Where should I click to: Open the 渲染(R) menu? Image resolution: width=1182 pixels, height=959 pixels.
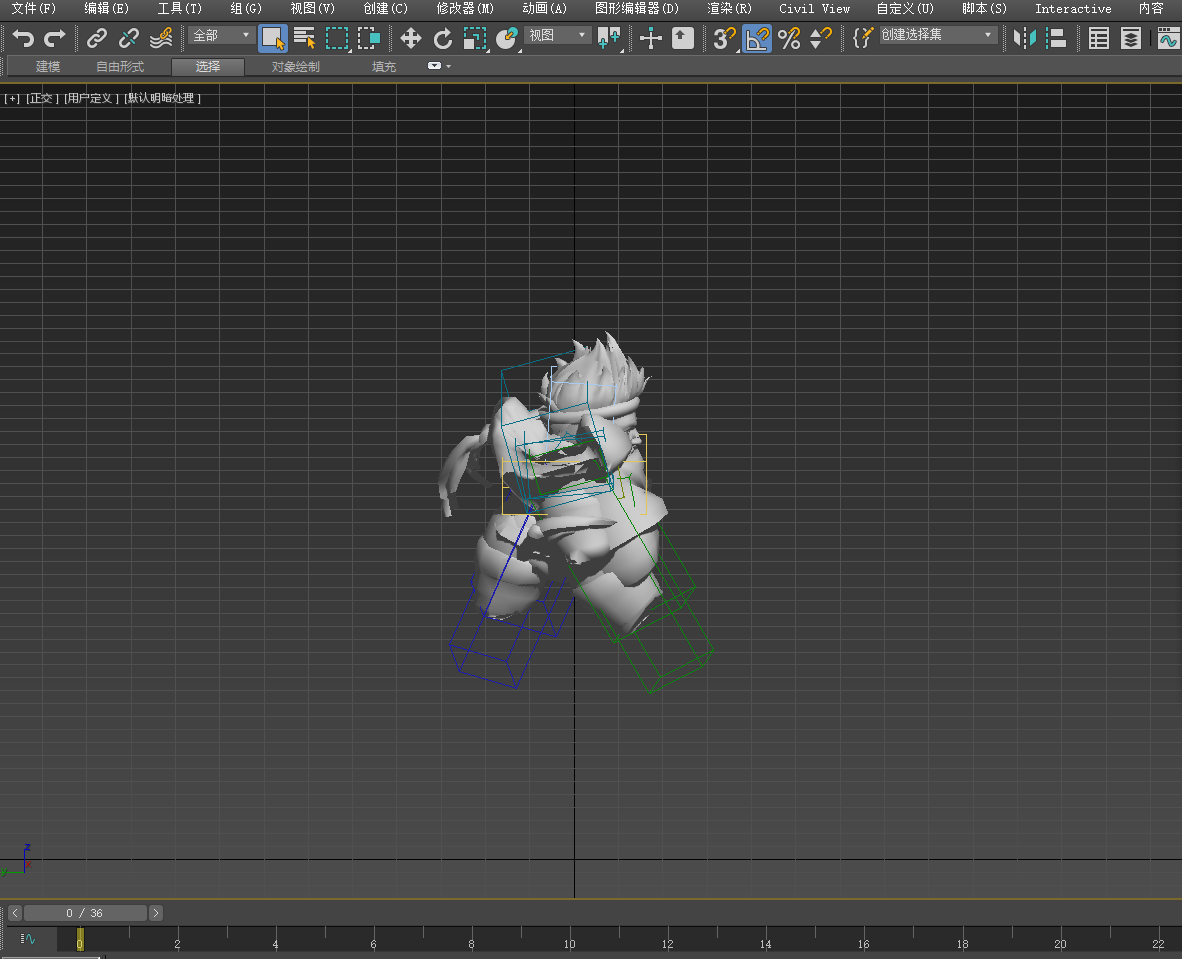click(x=729, y=8)
